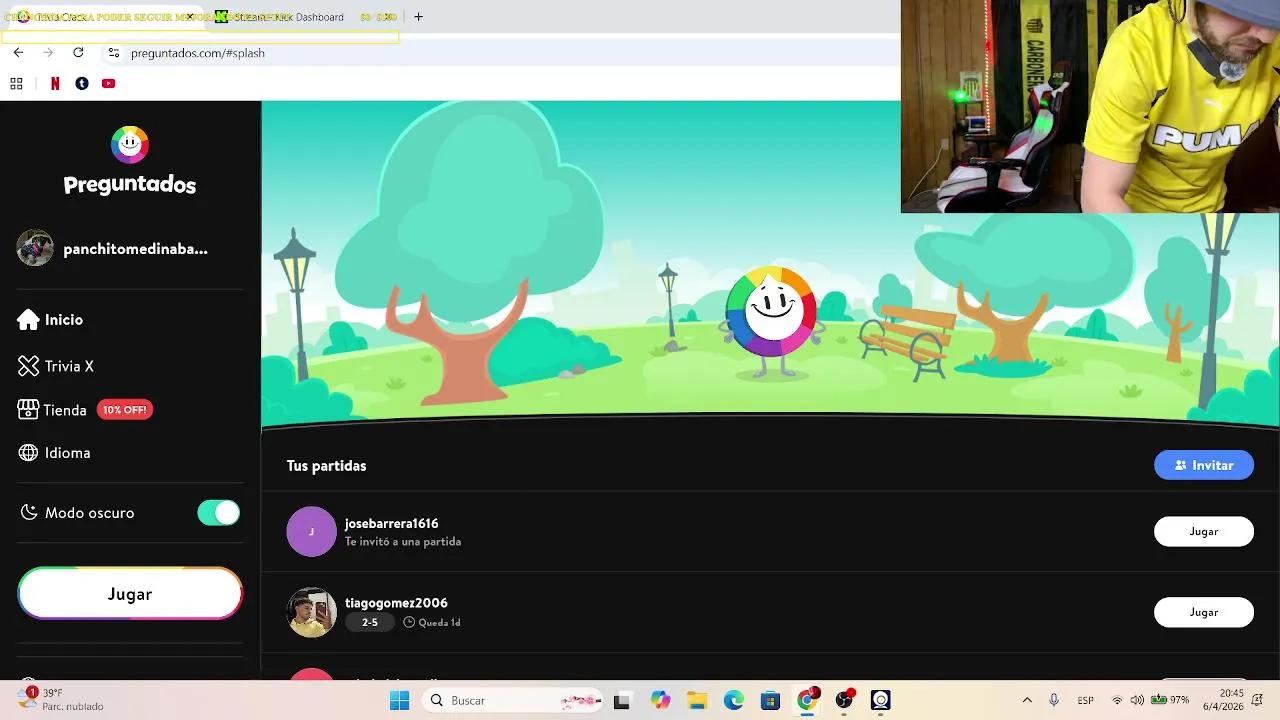
Task: Expand the system tray hidden icons chevron
Action: [x=1026, y=700]
